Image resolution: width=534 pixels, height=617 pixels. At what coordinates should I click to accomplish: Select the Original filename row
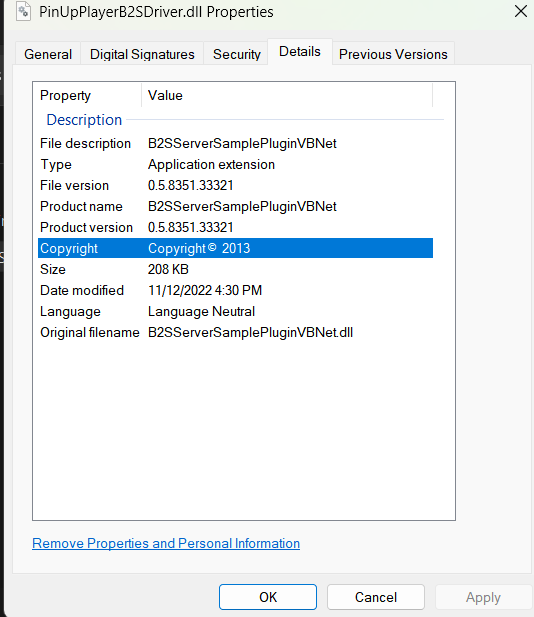(x=235, y=333)
